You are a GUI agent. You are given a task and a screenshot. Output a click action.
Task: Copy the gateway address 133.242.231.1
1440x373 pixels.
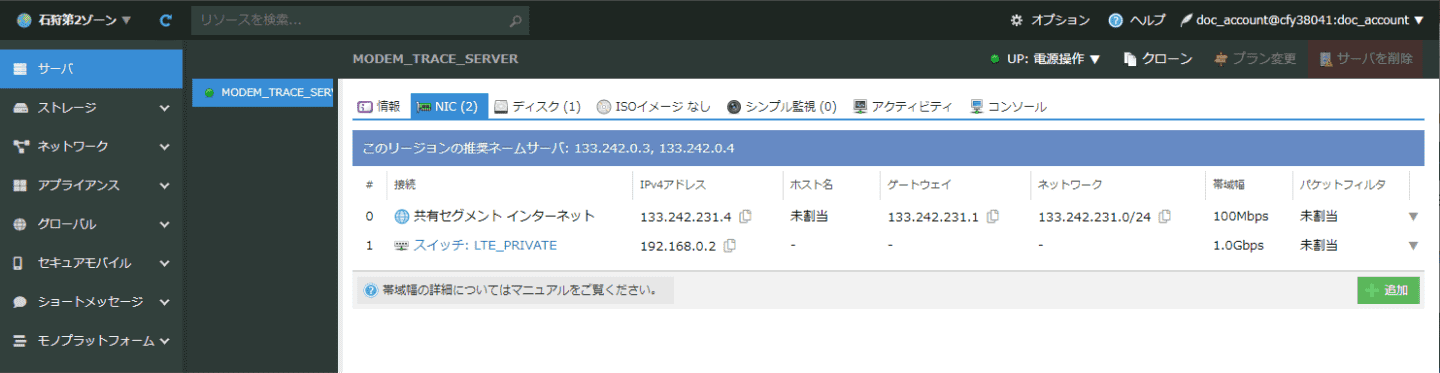993,216
